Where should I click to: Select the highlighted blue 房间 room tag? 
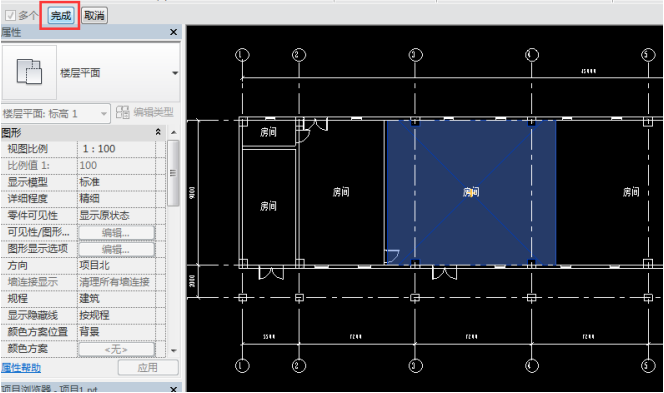(470, 192)
